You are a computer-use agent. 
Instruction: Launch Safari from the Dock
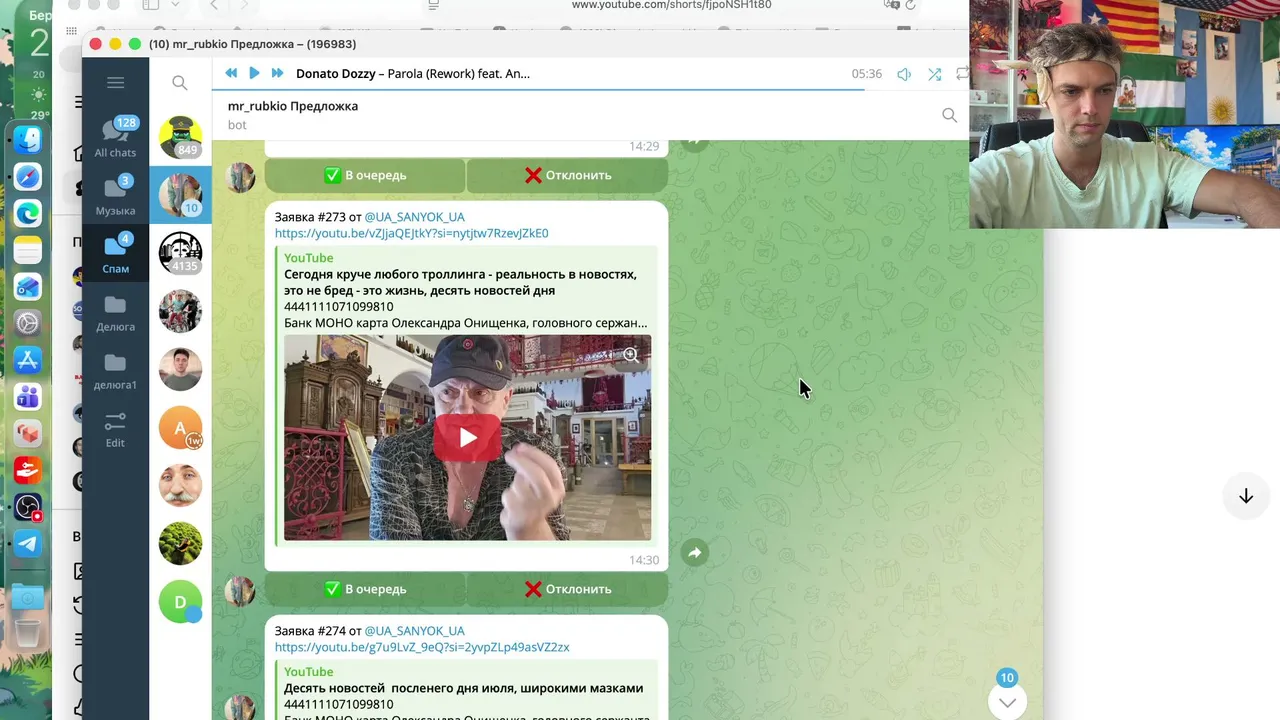point(28,177)
